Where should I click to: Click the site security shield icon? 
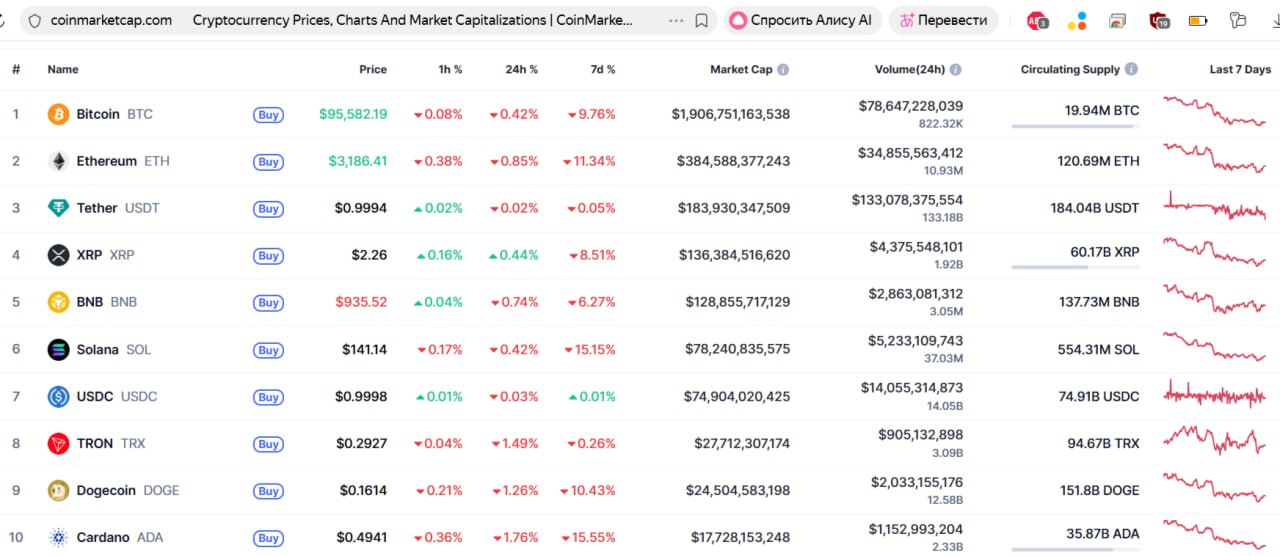[34, 20]
